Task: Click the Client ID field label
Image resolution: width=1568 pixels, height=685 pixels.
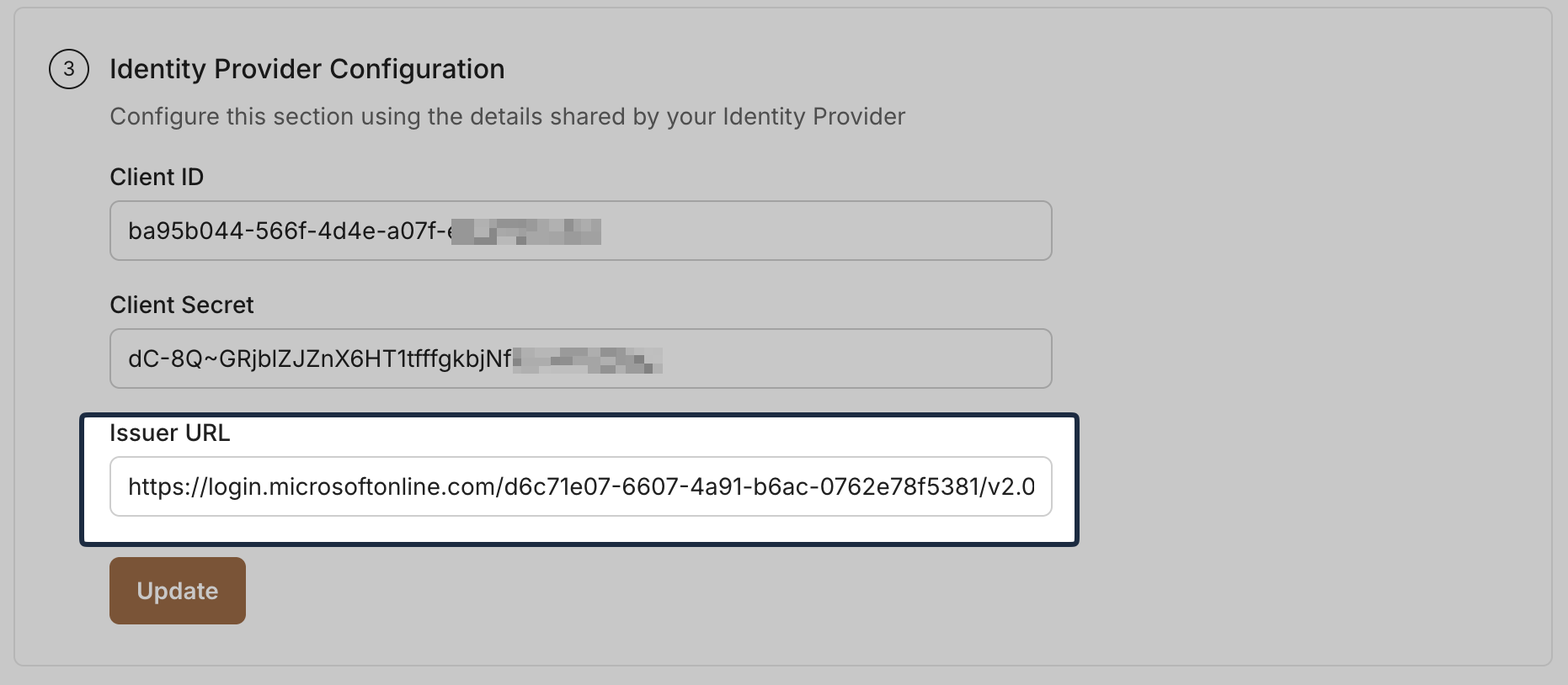Action: 156,177
